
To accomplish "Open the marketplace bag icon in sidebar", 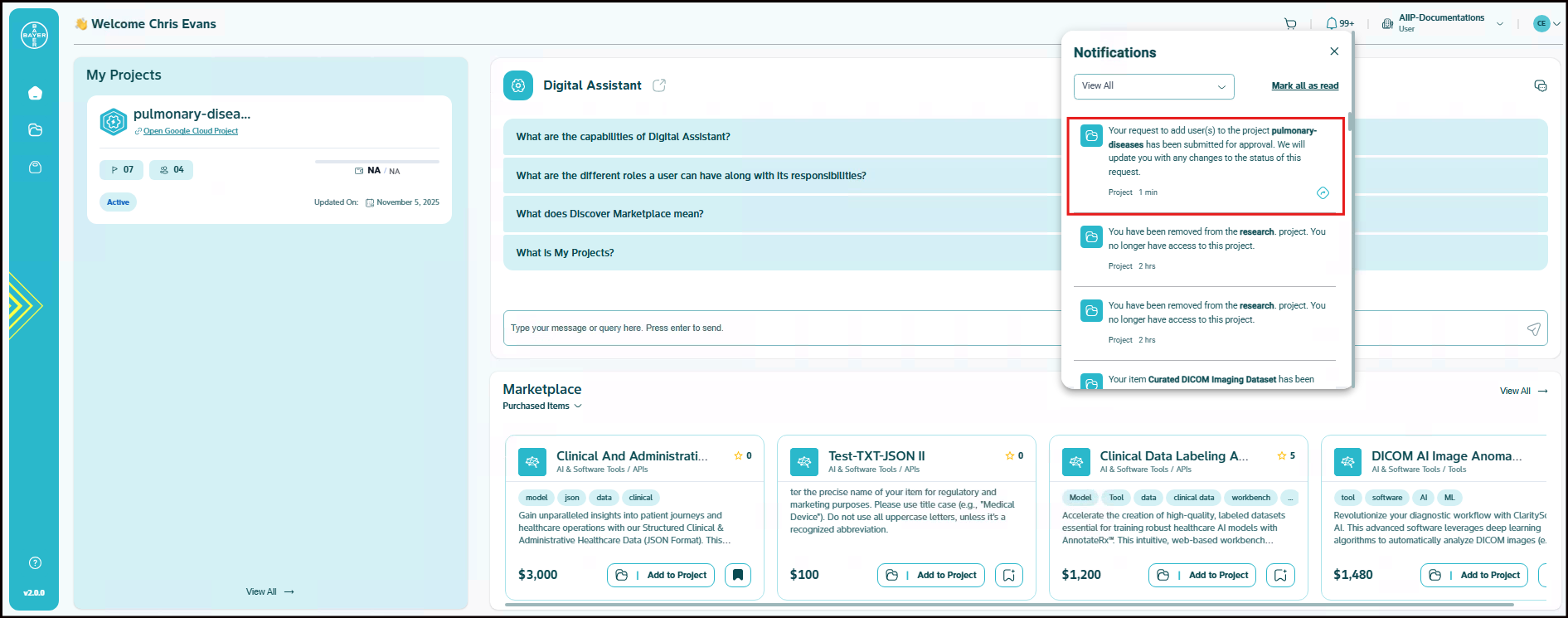I will (x=35, y=168).
